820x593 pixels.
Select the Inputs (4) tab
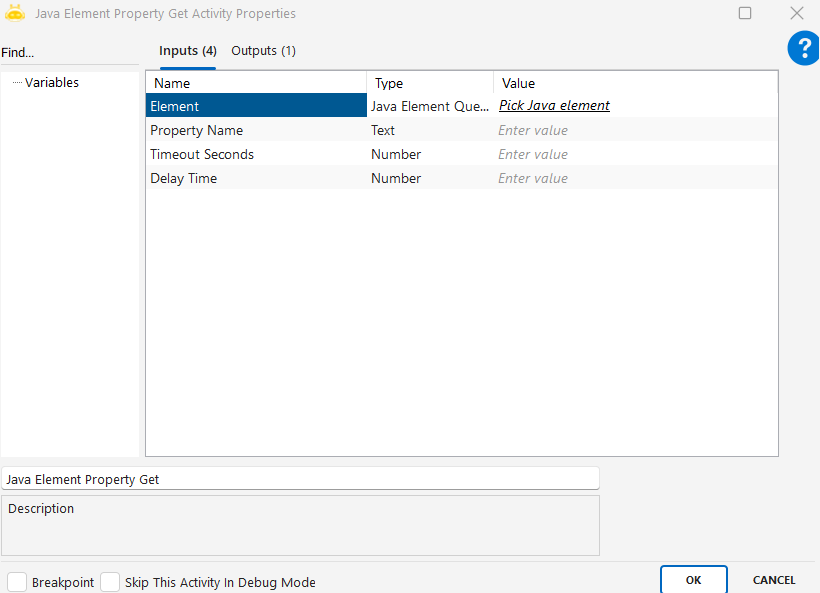(188, 51)
